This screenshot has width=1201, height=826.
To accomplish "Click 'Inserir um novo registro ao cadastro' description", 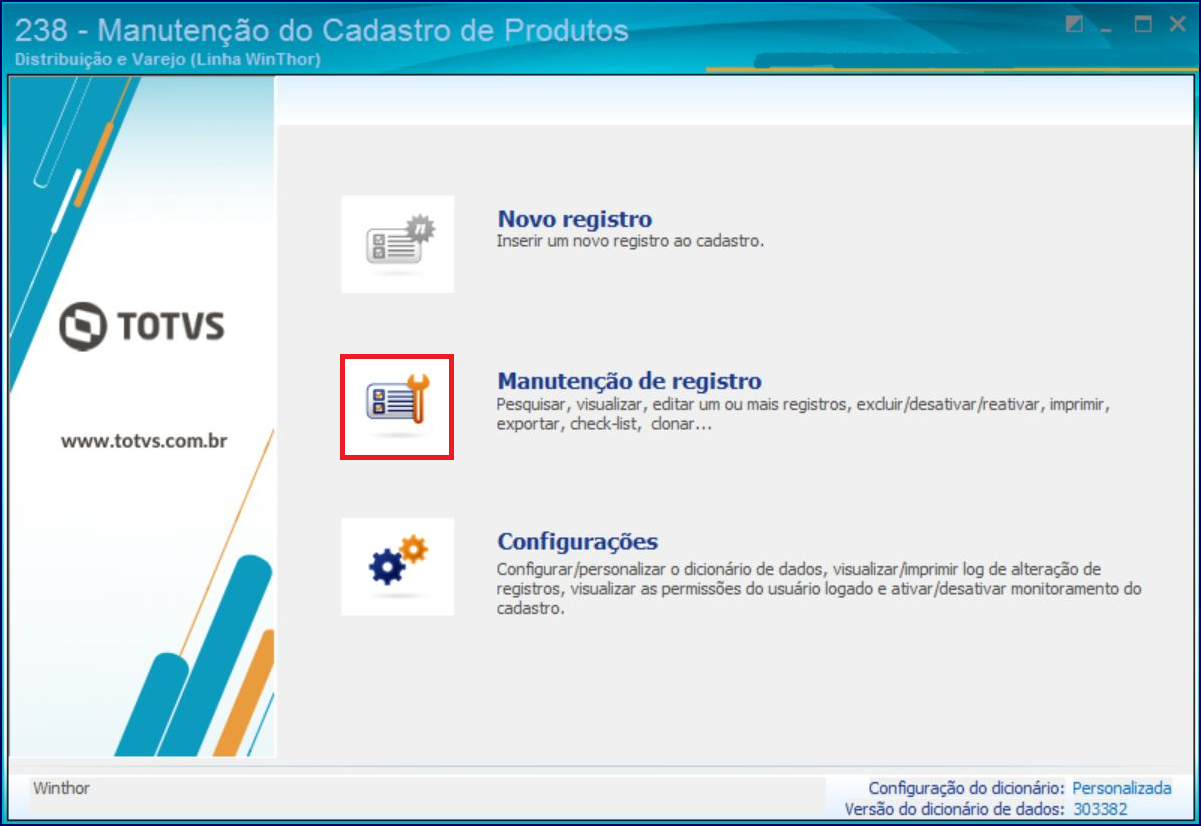I will tap(630, 241).
